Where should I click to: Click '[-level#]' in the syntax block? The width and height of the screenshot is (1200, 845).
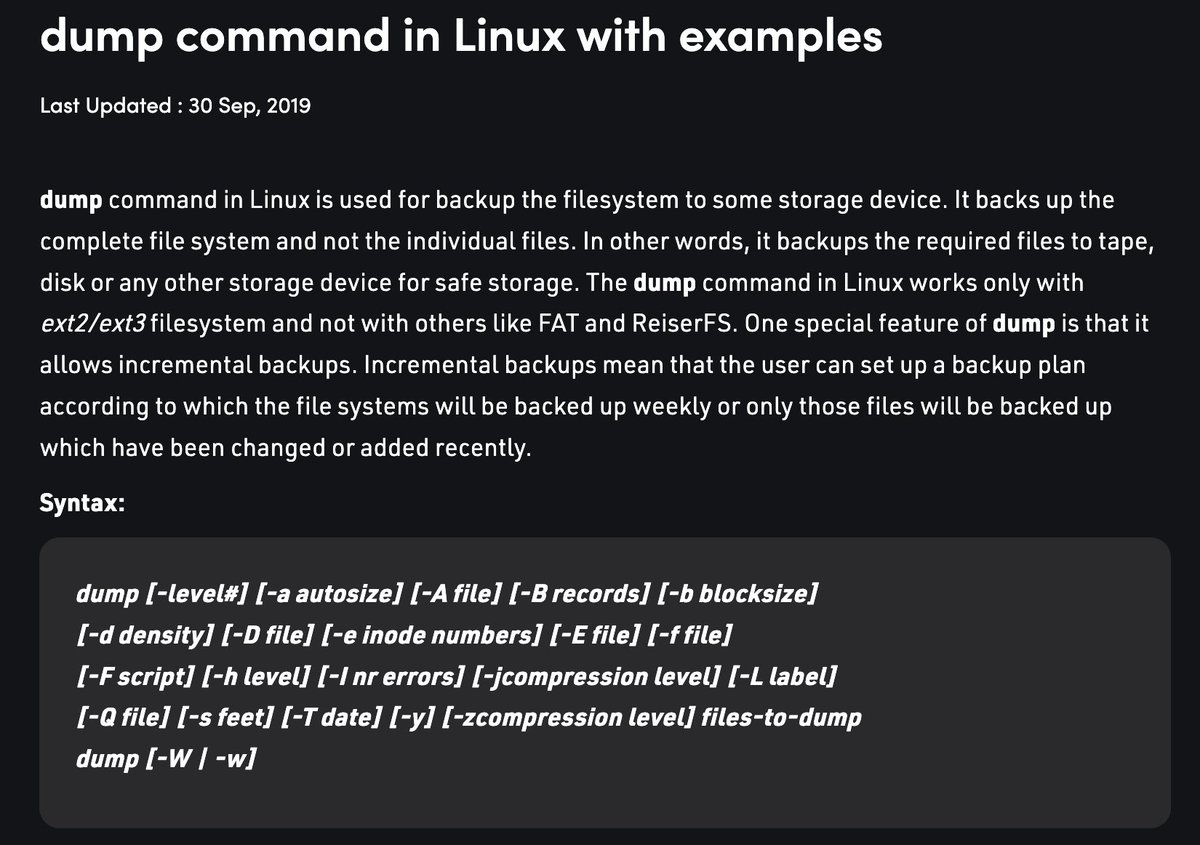(196, 596)
